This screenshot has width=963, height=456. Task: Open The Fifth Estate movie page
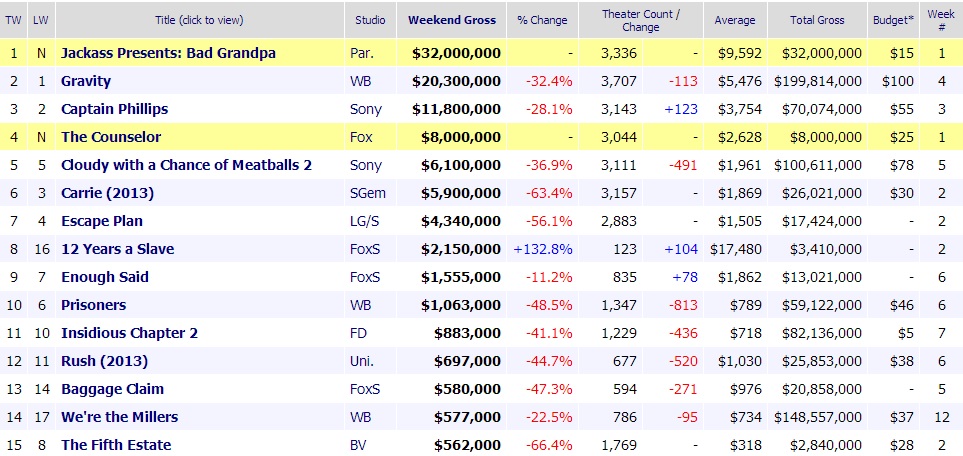tap(116, 445)
